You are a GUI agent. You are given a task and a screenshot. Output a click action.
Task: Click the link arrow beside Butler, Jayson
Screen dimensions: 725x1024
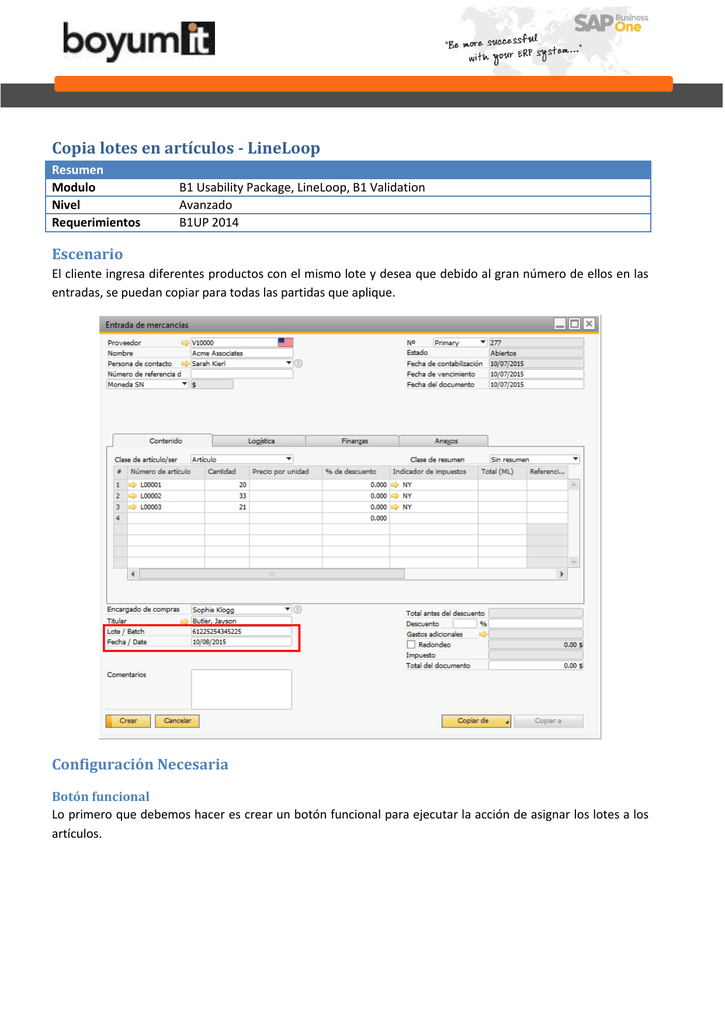(x=185, y=621)
